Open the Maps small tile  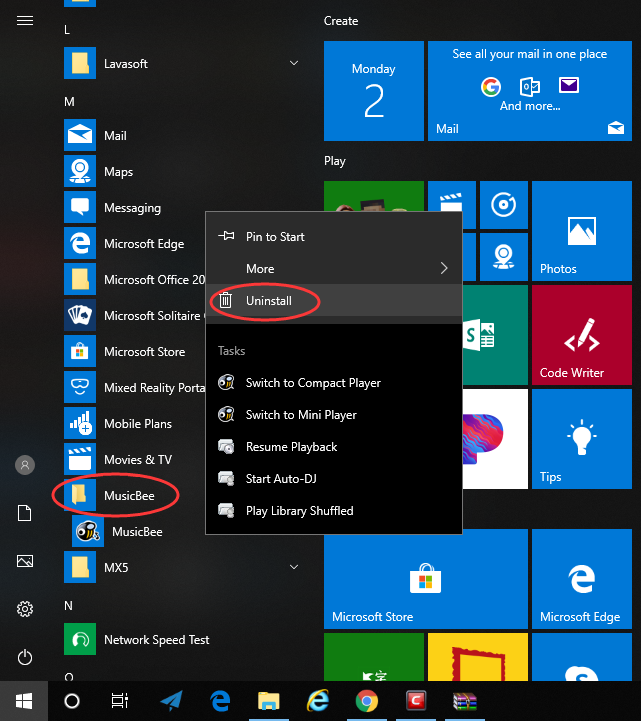(x=504, y=257)
